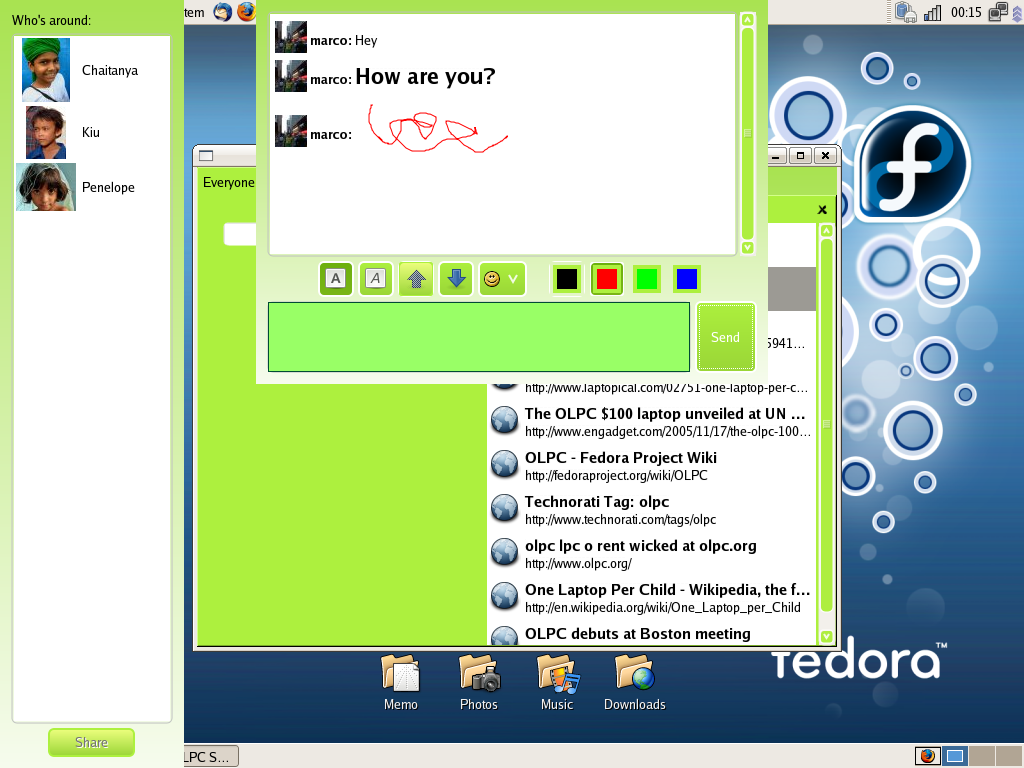Click the green message input field

click(x=478, y=337)
